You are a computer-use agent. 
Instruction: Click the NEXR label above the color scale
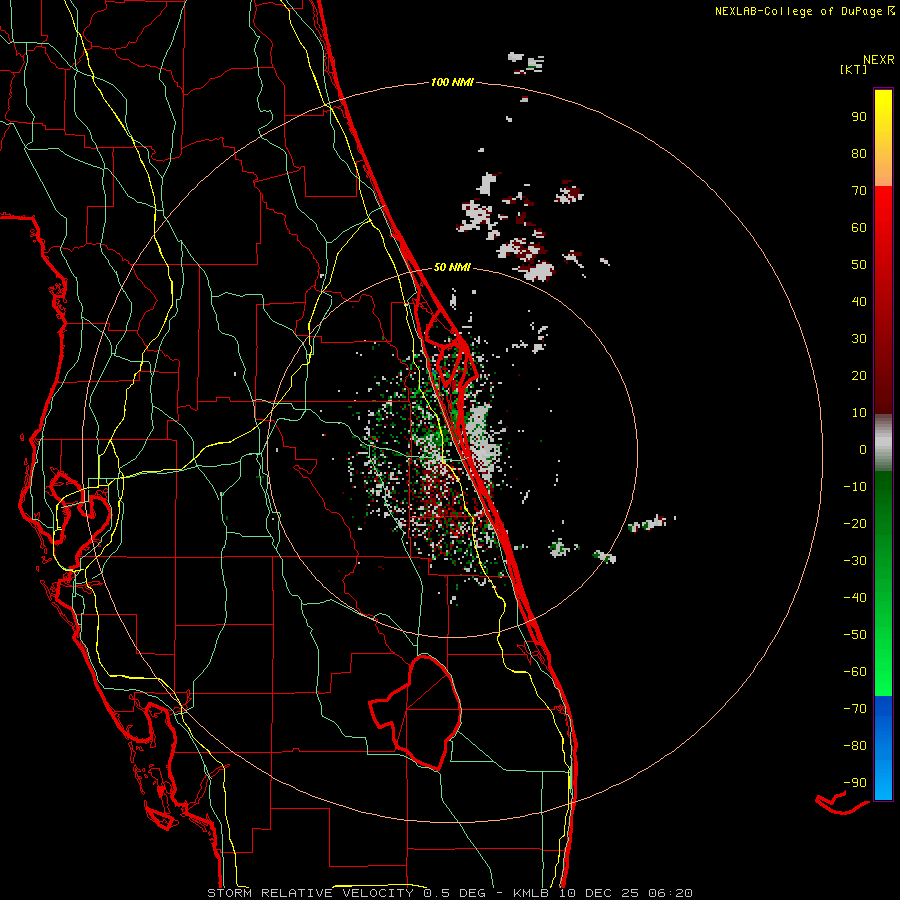pyautogui.click(x=878, y=60)
